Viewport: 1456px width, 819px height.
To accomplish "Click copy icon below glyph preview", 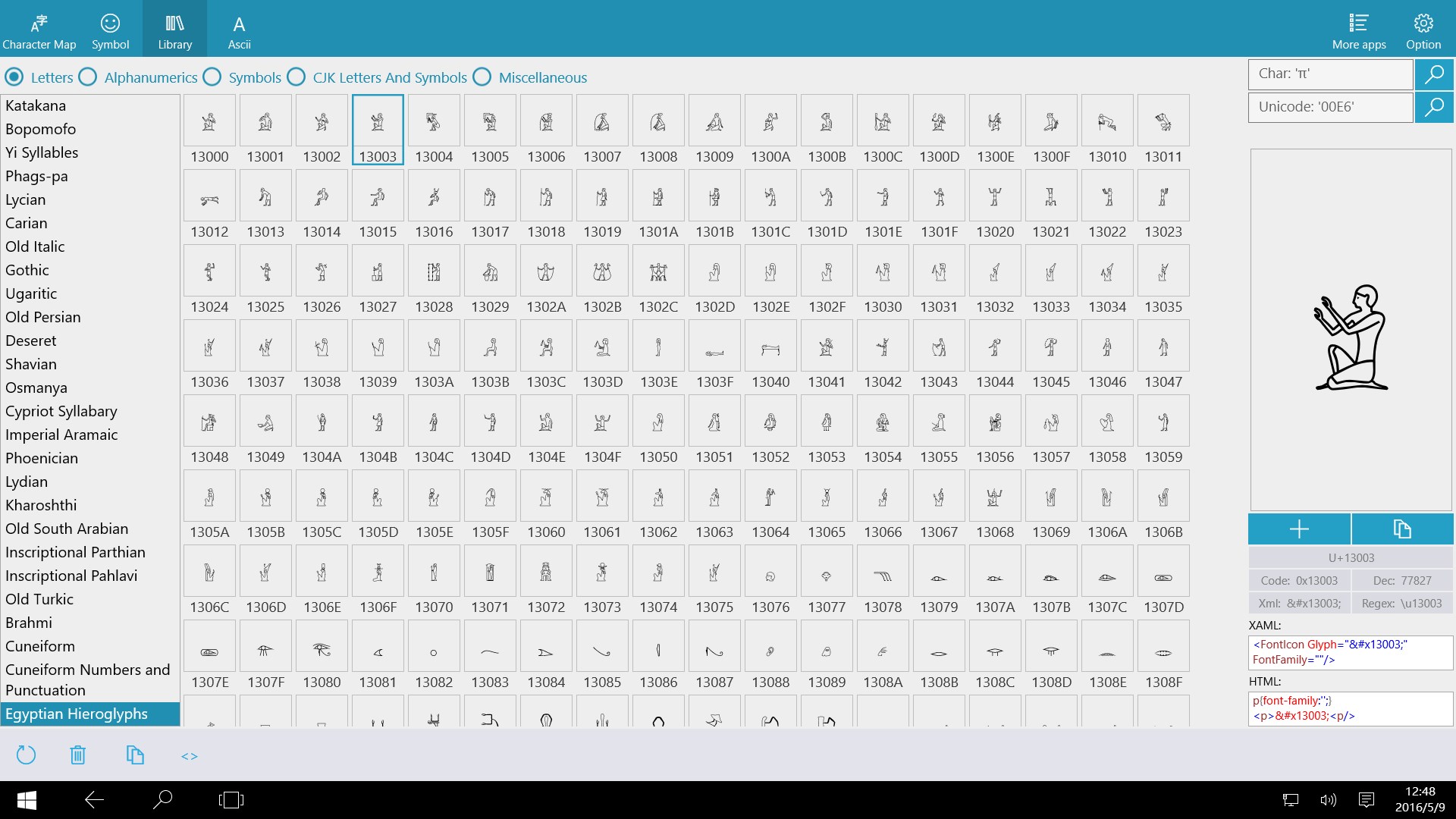I will [x=1401, y=529].
